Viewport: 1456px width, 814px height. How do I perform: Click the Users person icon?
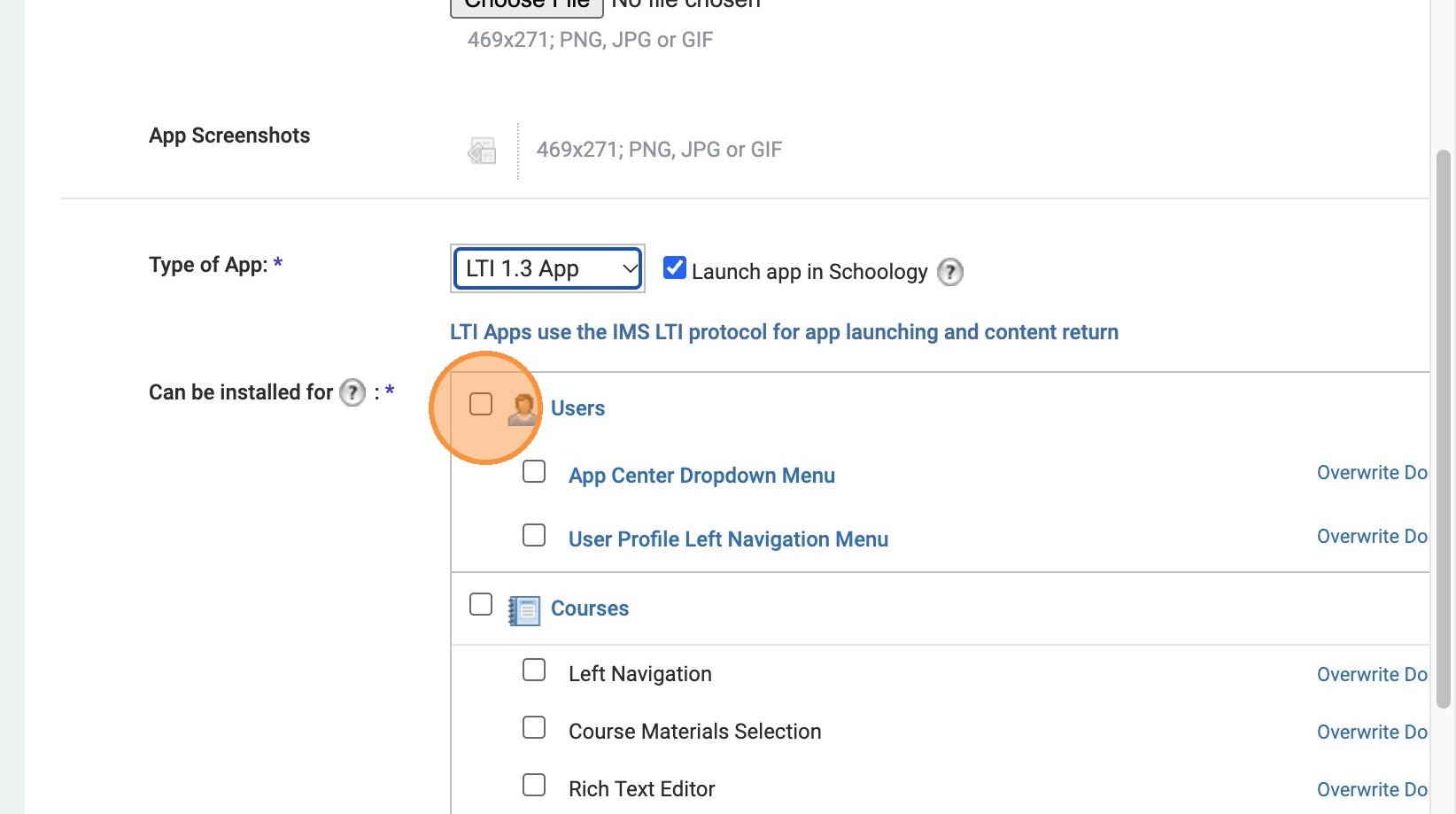pyautogui.click(x=523, y=408)
